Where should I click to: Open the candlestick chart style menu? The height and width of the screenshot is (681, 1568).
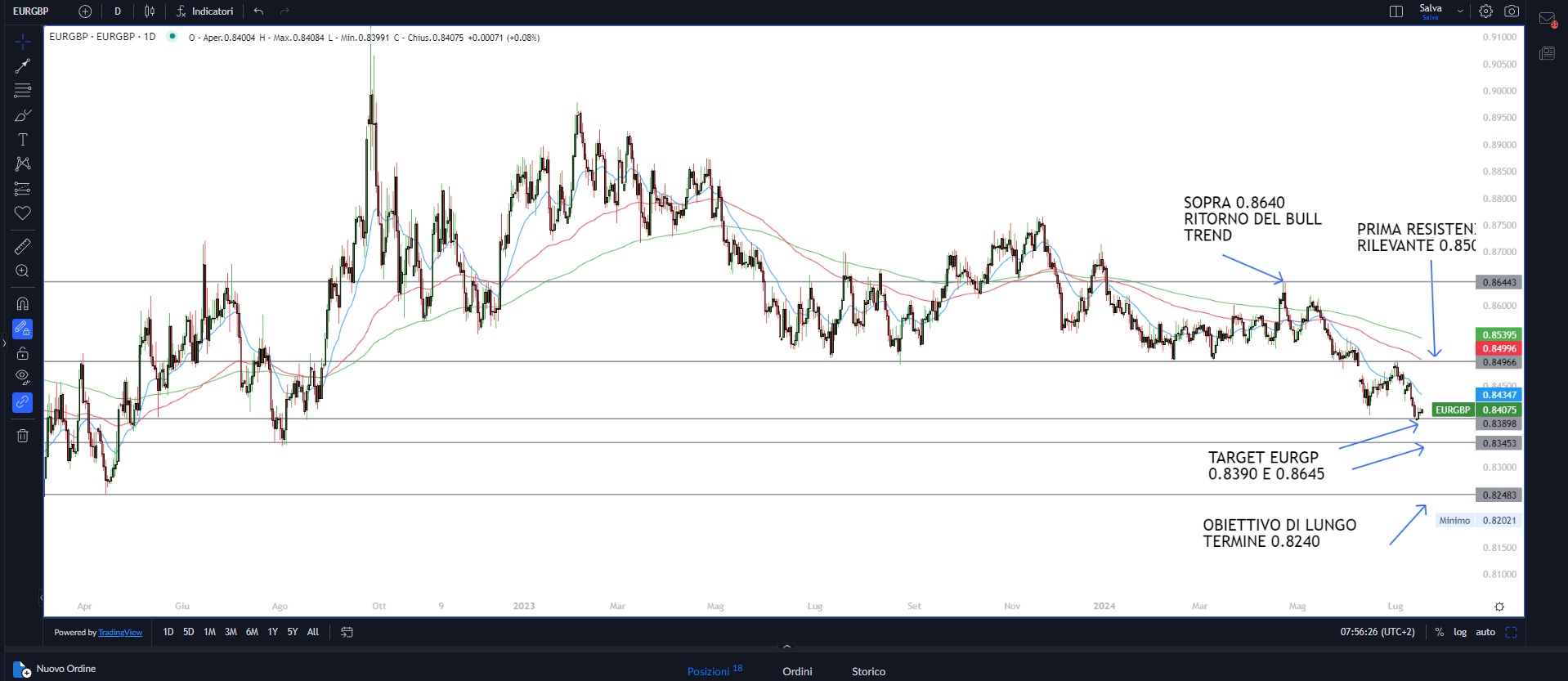150,11
